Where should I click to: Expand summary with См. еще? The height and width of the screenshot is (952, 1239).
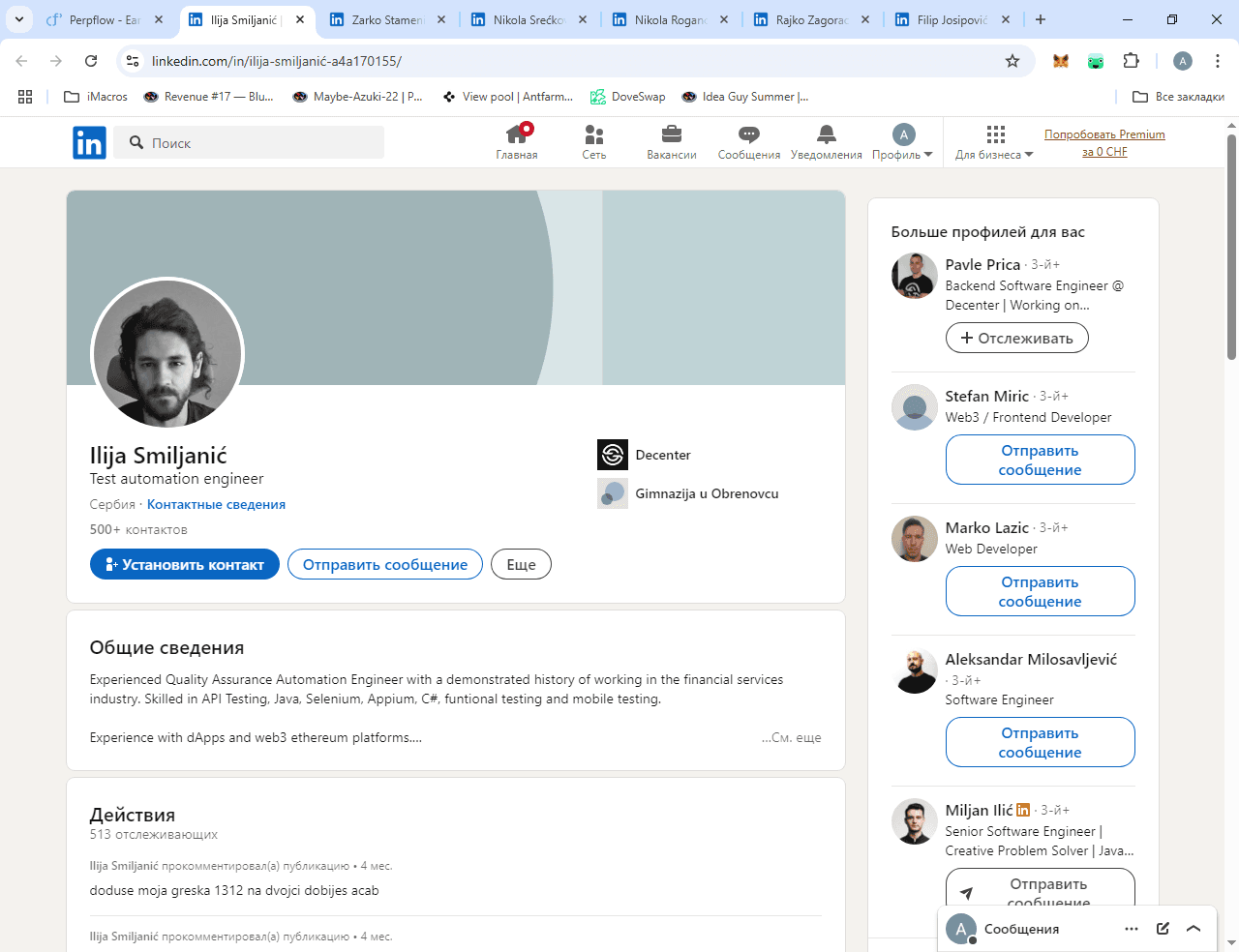[792, 737]
